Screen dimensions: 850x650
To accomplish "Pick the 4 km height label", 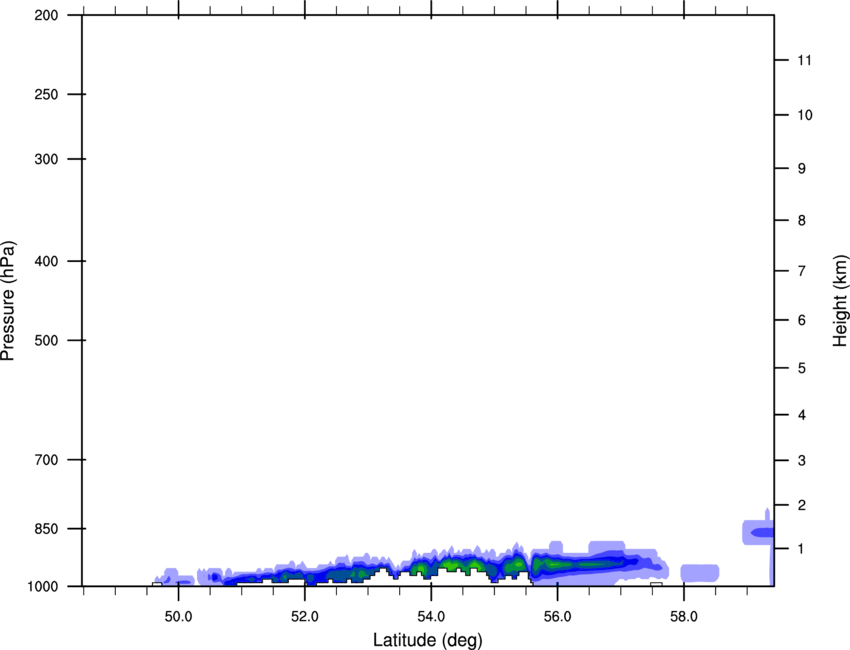I will pos(802,415).
